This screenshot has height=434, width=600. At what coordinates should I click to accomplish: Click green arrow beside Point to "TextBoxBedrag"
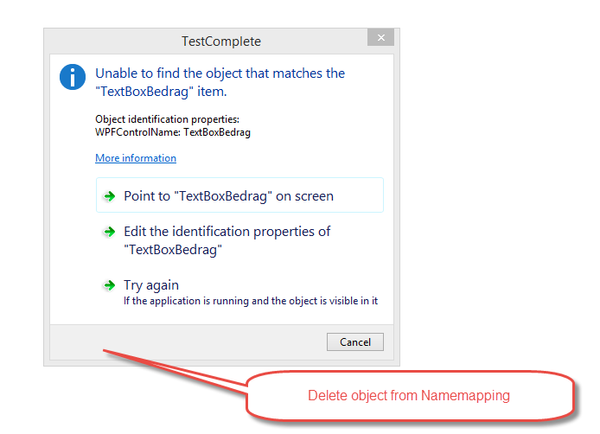pyautogui.click(x=109, y=196)
